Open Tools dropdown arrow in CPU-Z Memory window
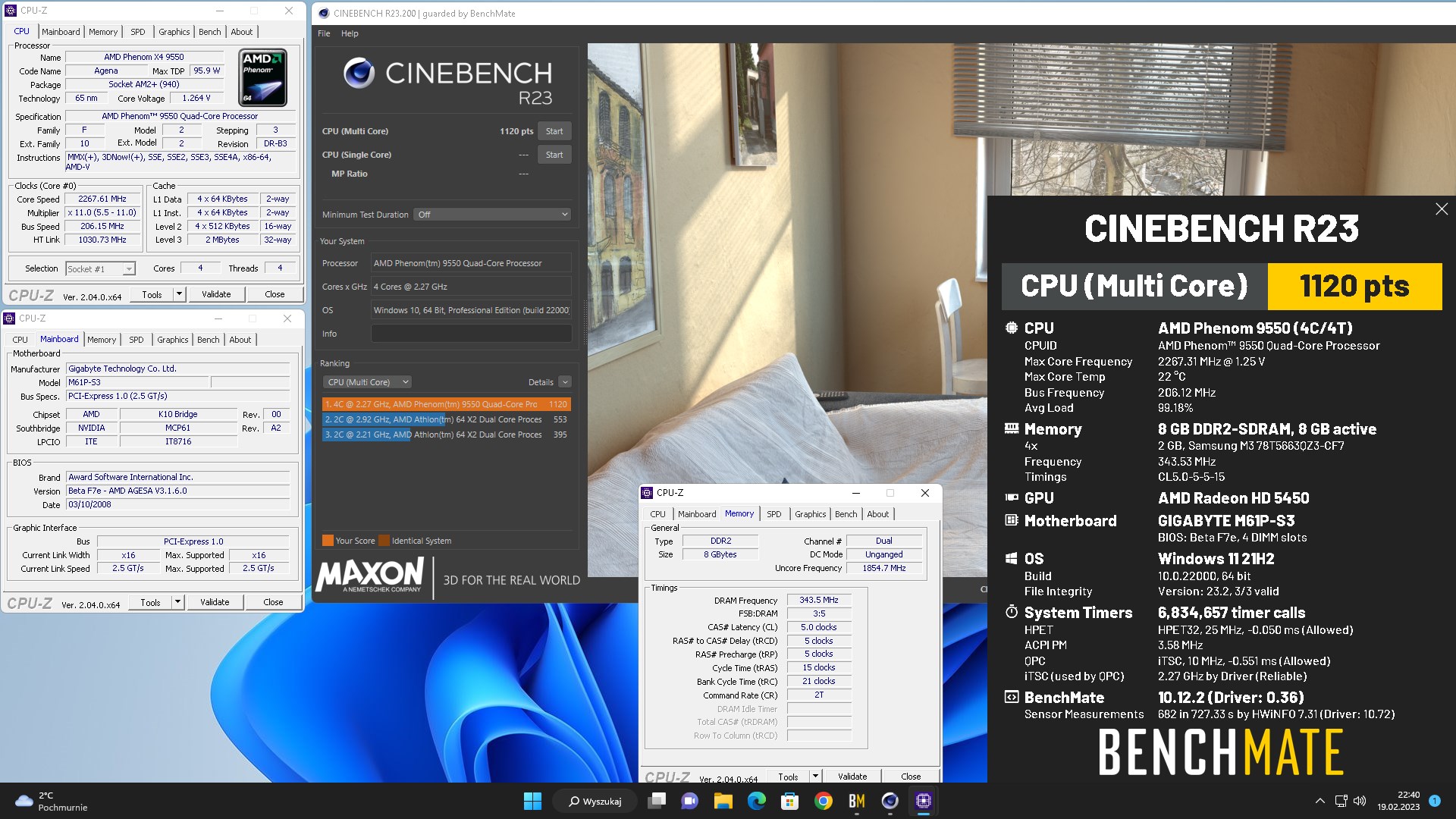This screenshot has height=819, width=1456. [x=816, y=777]
